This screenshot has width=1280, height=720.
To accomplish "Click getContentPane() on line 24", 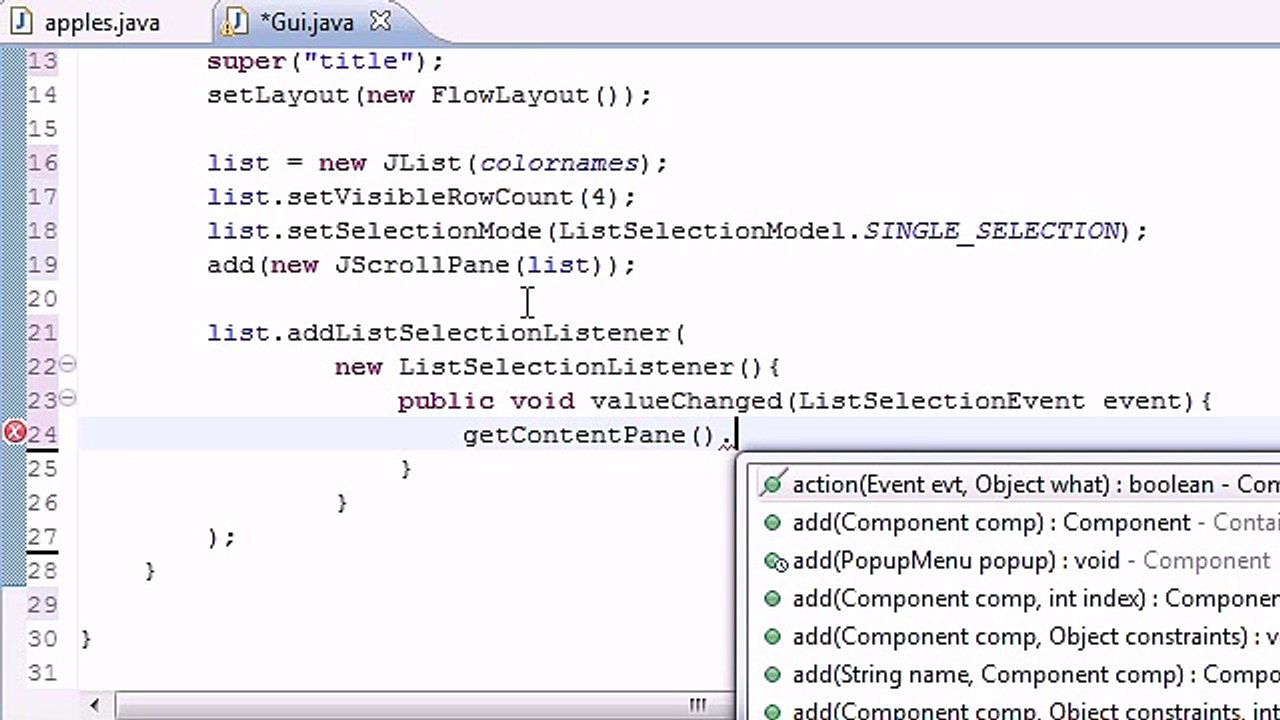I will coord(589,435).
